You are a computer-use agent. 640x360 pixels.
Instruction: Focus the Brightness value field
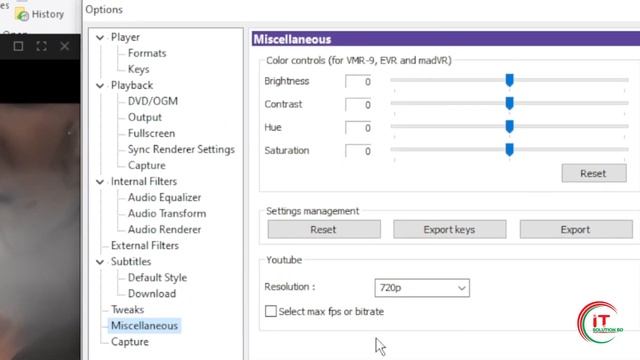click(x=358, y=82)
